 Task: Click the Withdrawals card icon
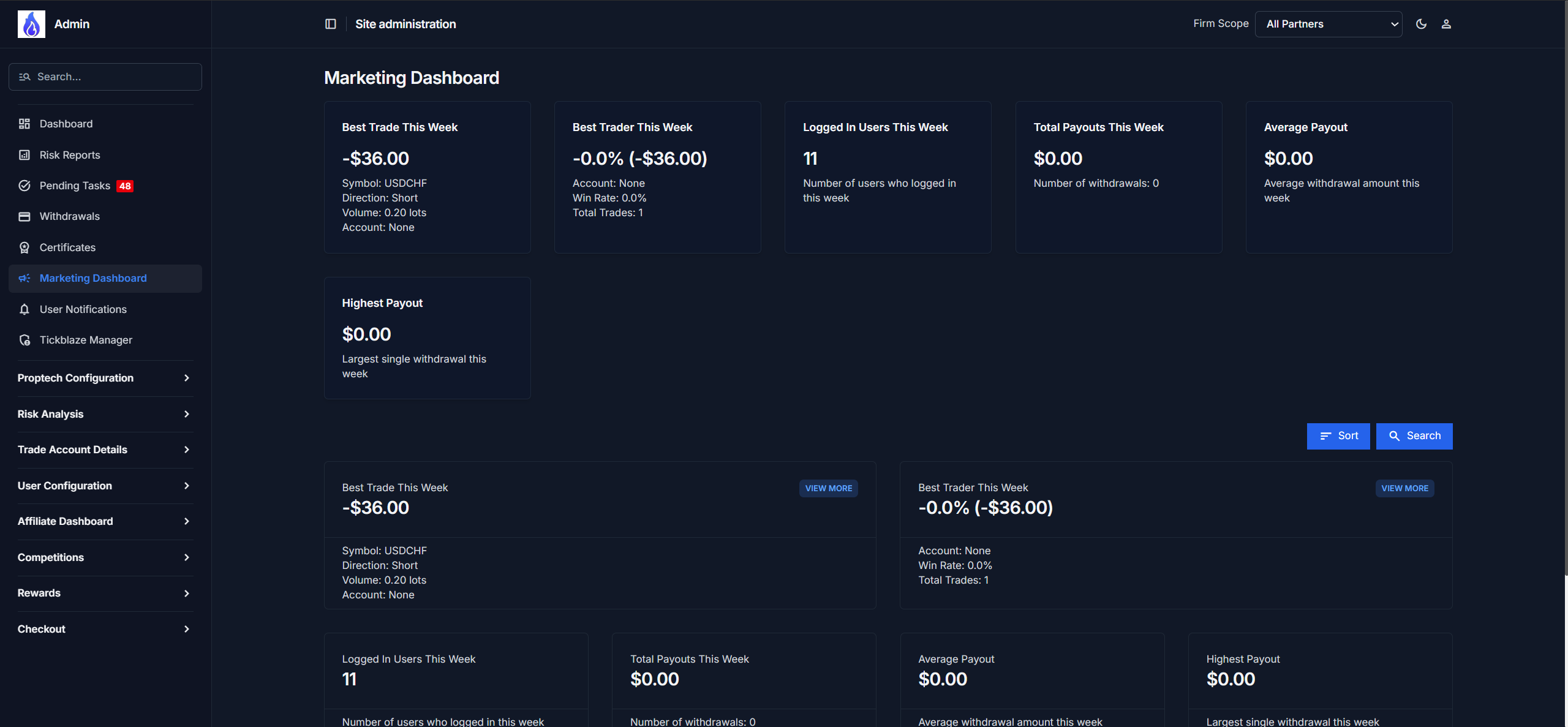[24, 216]
